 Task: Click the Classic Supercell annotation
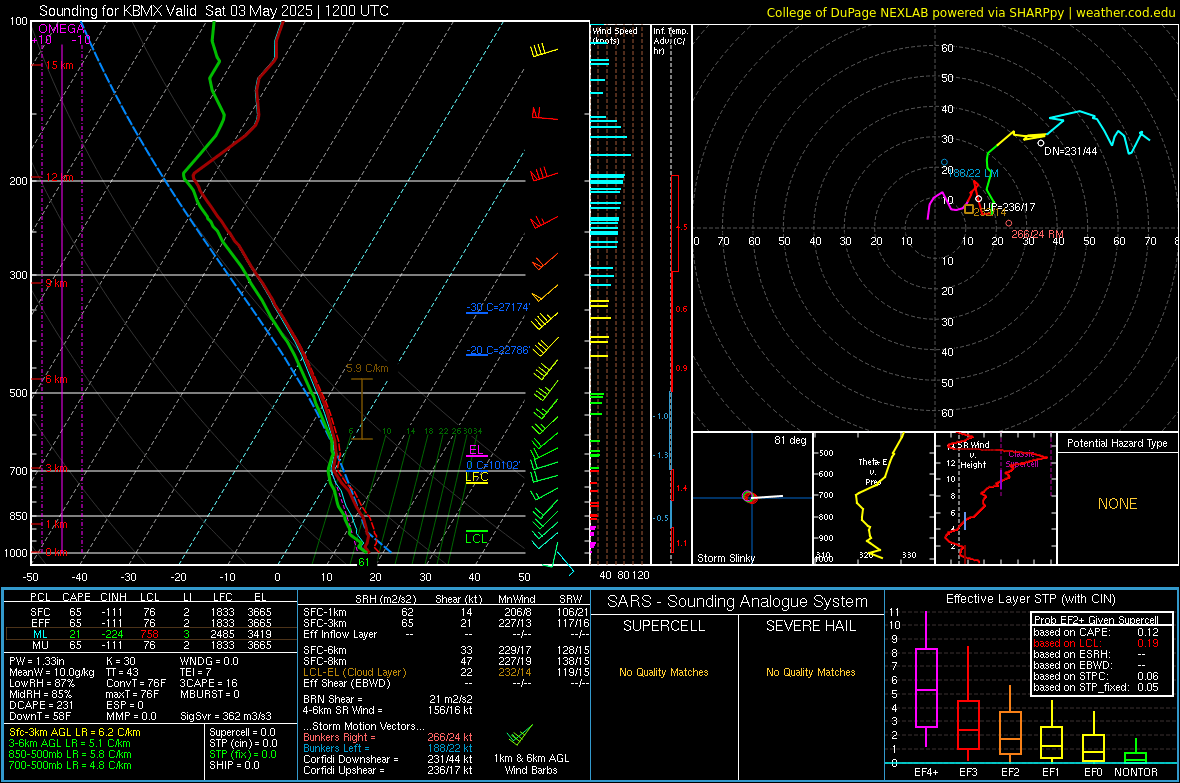1022,459
